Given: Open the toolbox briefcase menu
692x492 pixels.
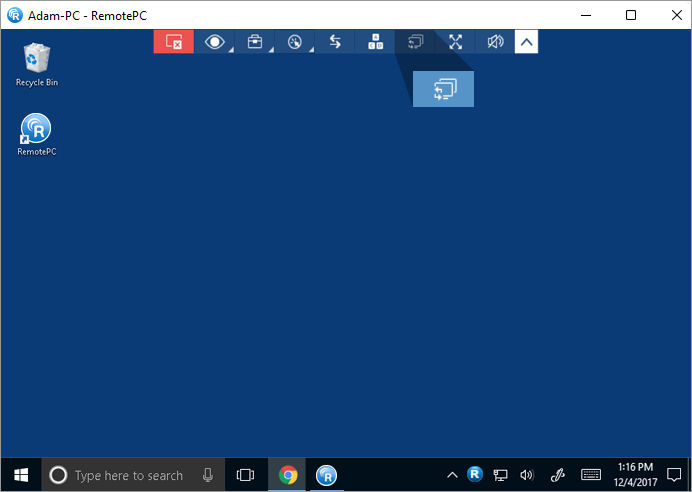Looking at the screenshot, I should tap(255, 42).
